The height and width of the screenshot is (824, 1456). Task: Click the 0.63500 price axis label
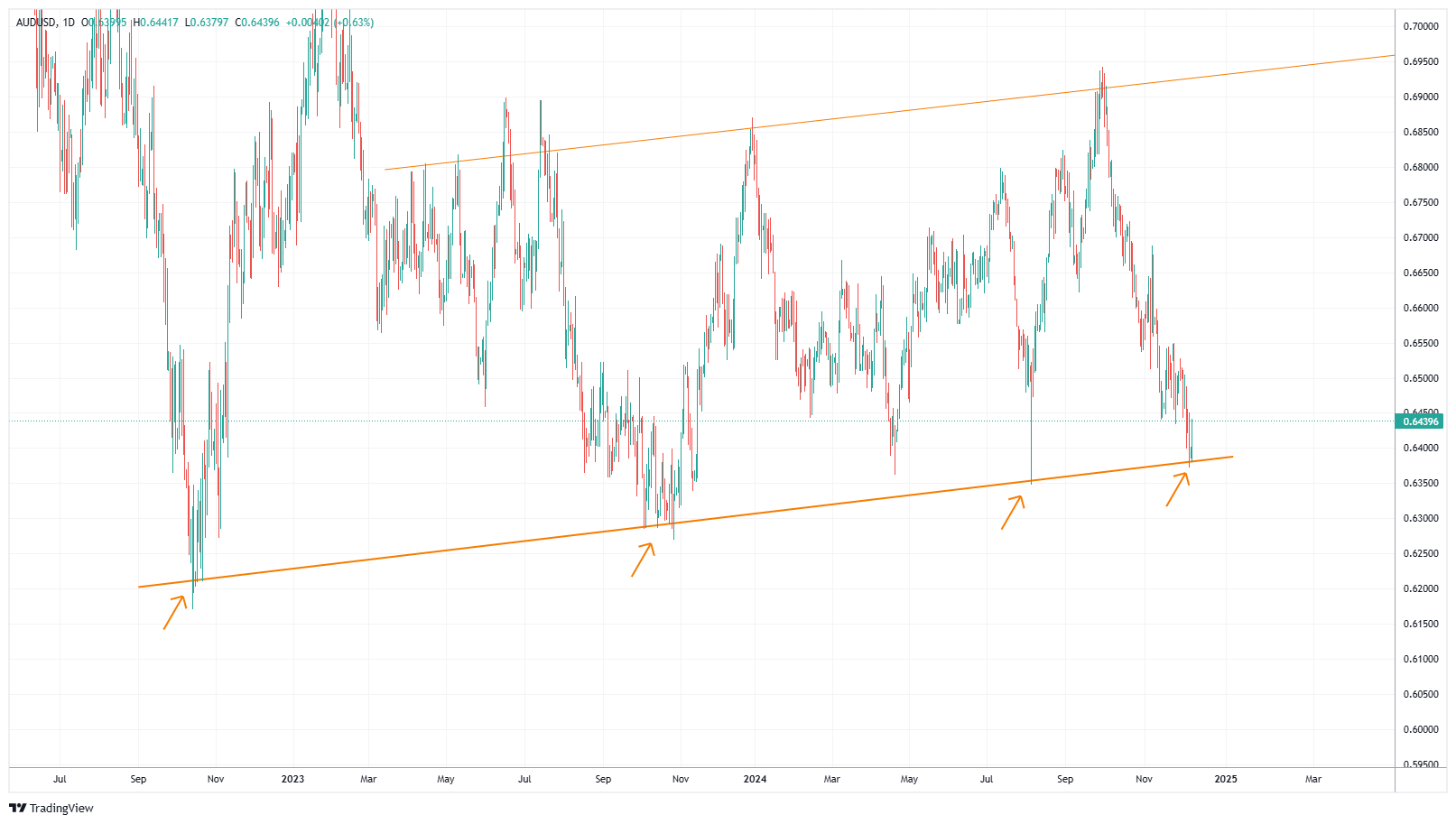point(1421,483)
